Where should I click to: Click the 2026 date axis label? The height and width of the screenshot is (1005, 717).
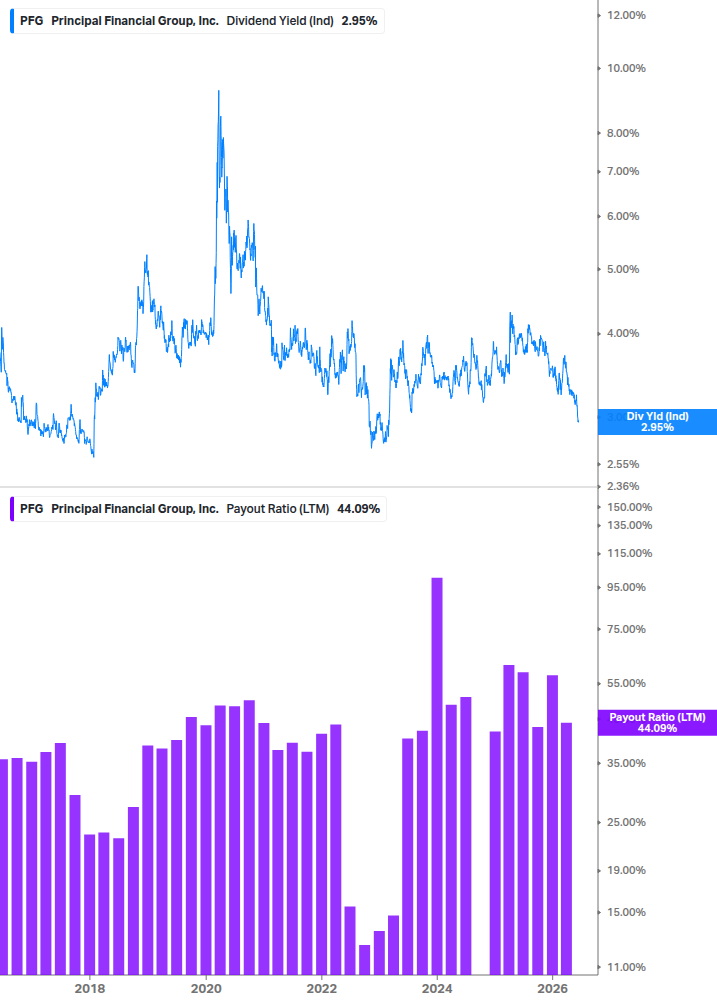(552, 988)
